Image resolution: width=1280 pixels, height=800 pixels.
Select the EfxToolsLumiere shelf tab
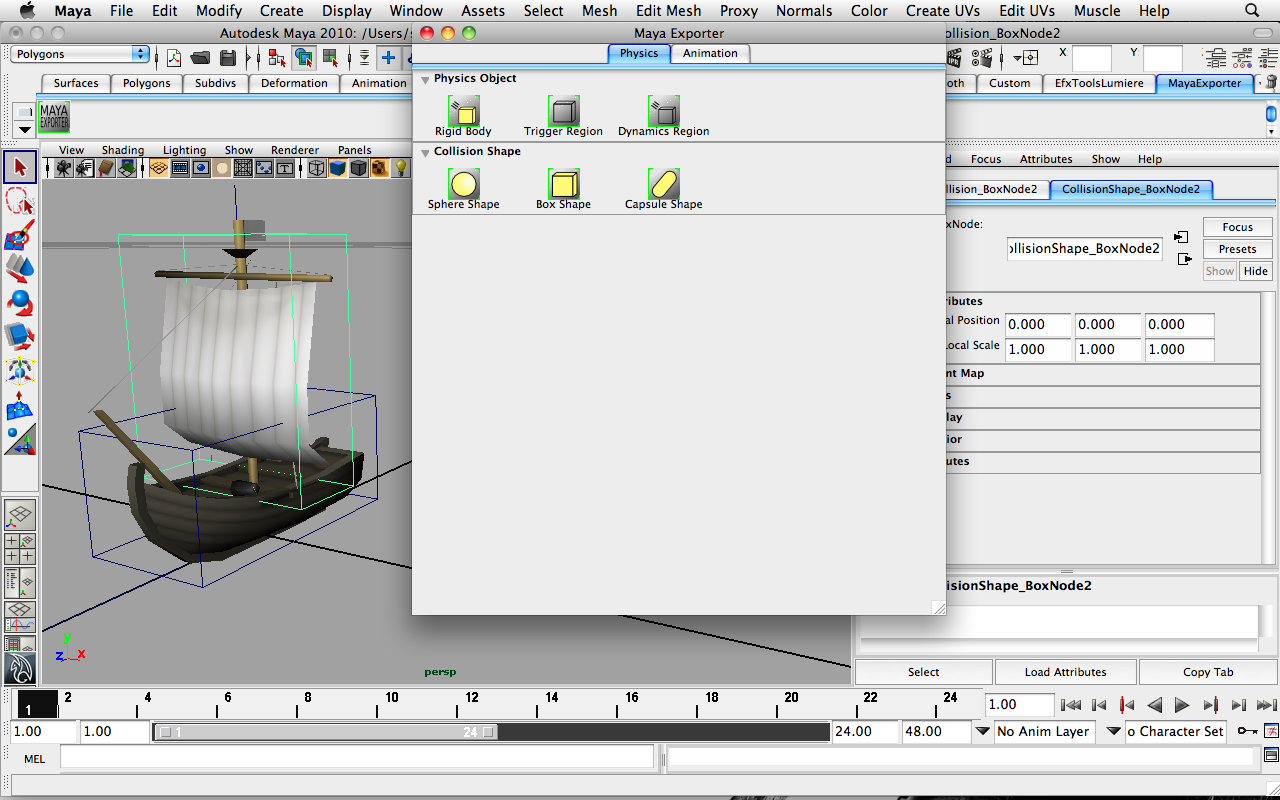(x=1099, y=83)
